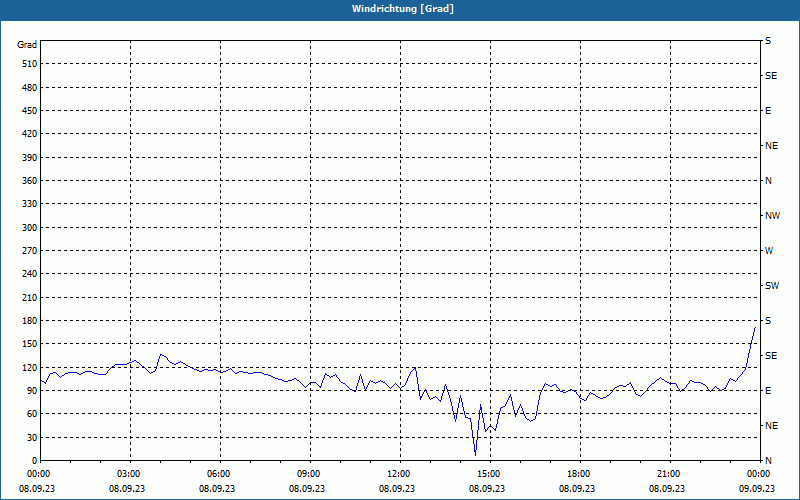Select the 08.09.23 date under 06:00
The image size is (800, 500).
[x=217, y=489]
